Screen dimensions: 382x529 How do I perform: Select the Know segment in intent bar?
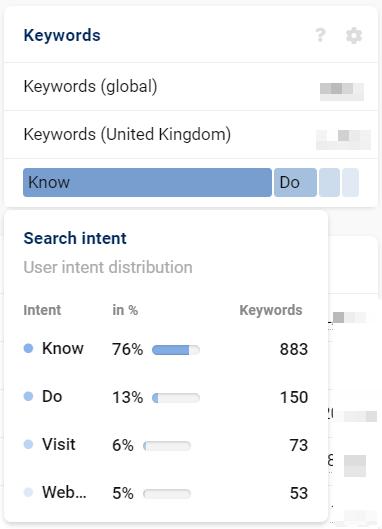[147, 183]
